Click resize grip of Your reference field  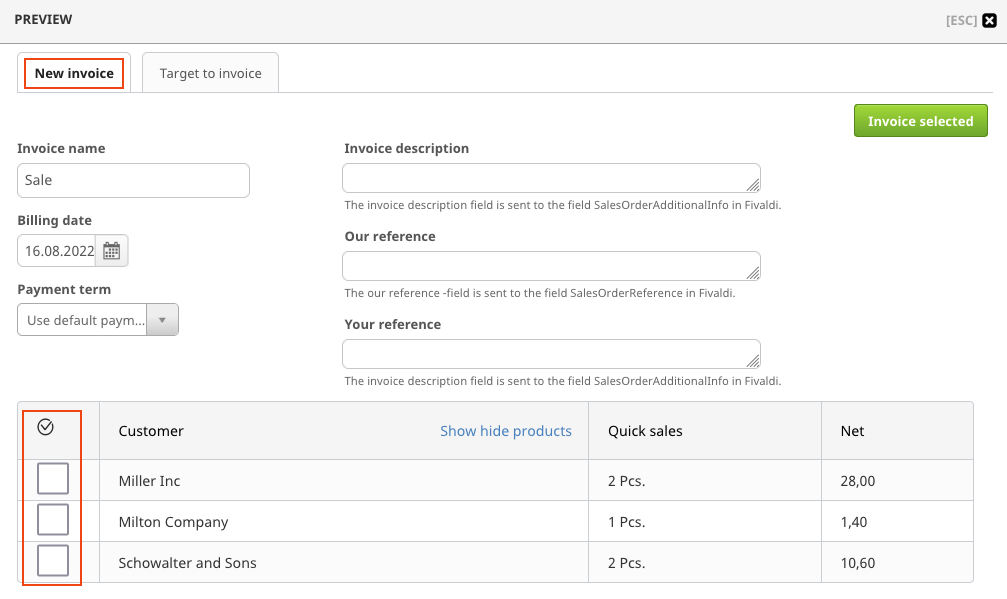tap(753, 360)
